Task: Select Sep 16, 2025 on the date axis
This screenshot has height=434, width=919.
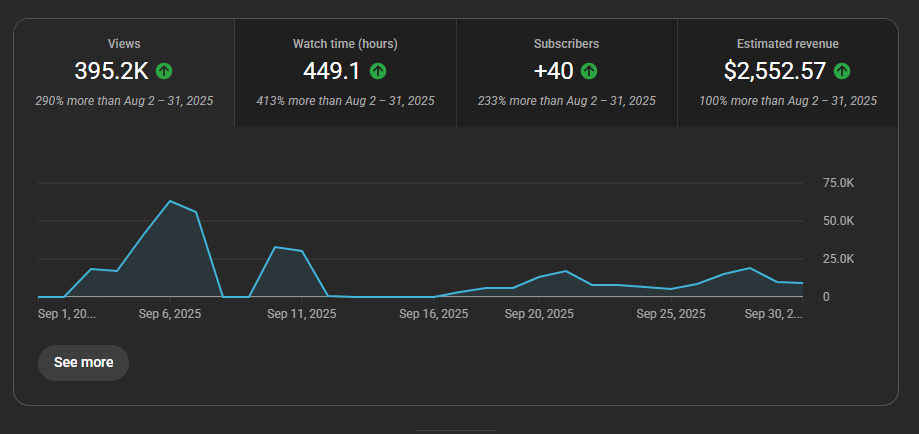Action: [433, 314]
